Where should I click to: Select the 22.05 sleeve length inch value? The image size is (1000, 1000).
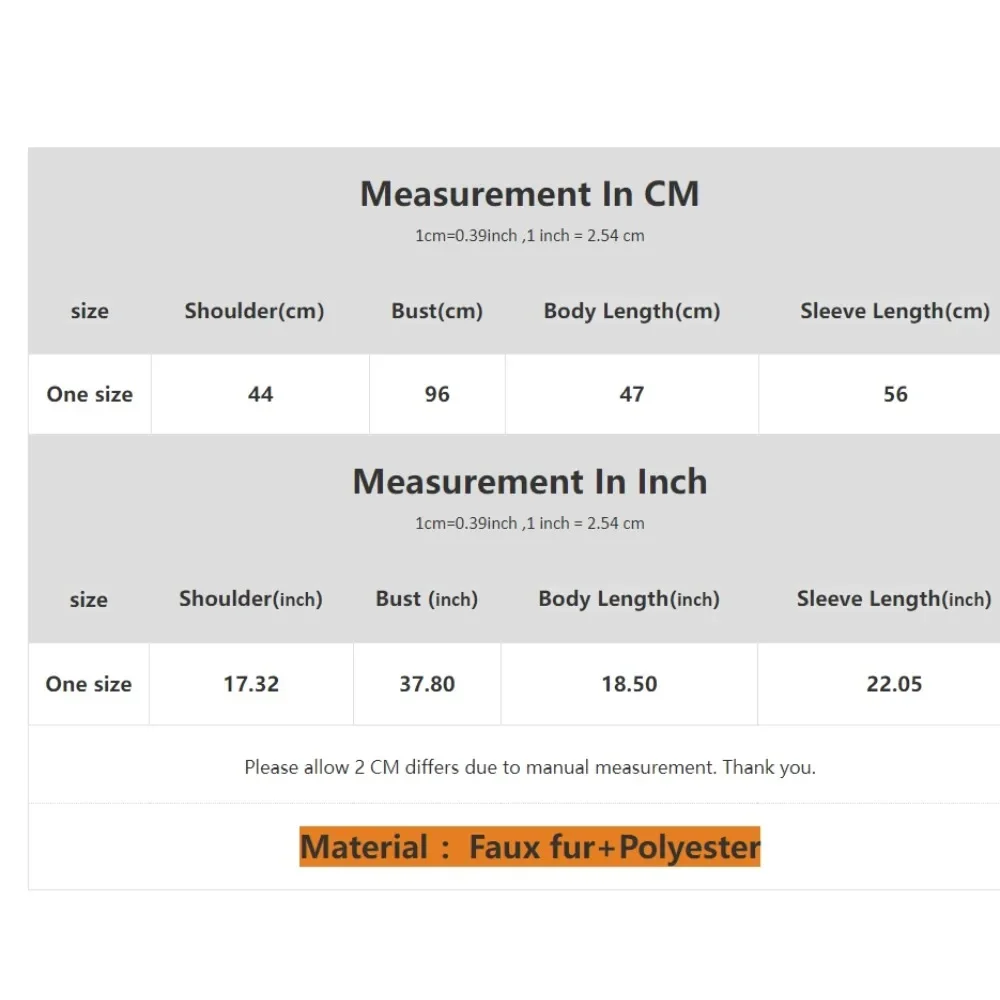(894, 684)
